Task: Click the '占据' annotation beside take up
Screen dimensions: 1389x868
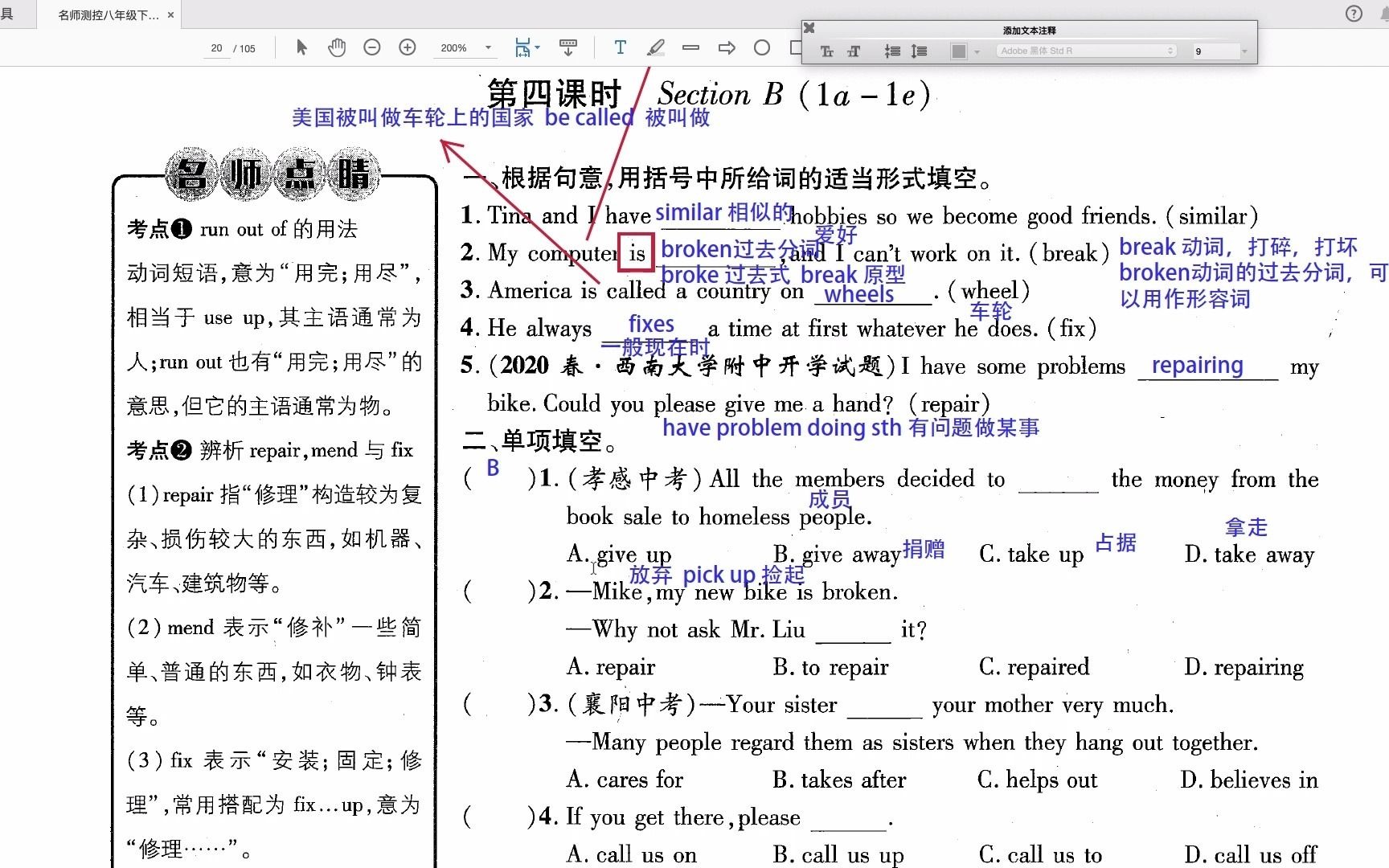Action: point(1116,542)
